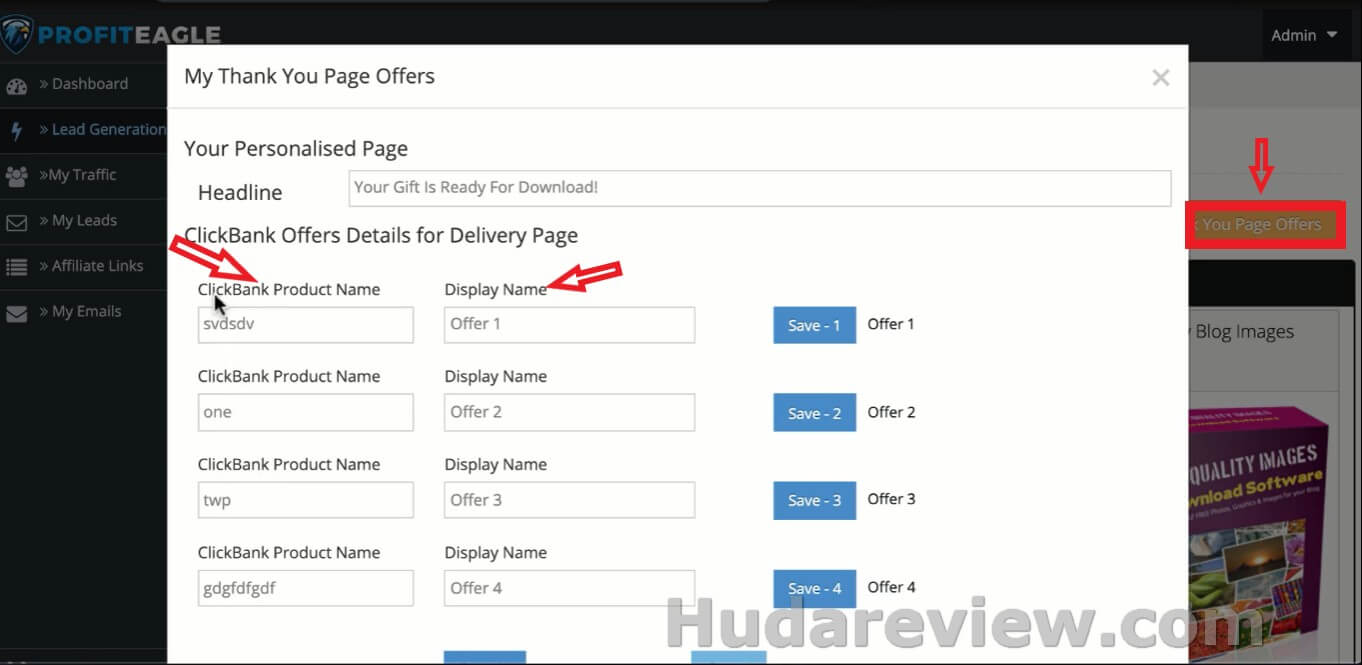Close the My Thank You Page Offers dialog
1362x665 pixels.
pos(1160,78)
